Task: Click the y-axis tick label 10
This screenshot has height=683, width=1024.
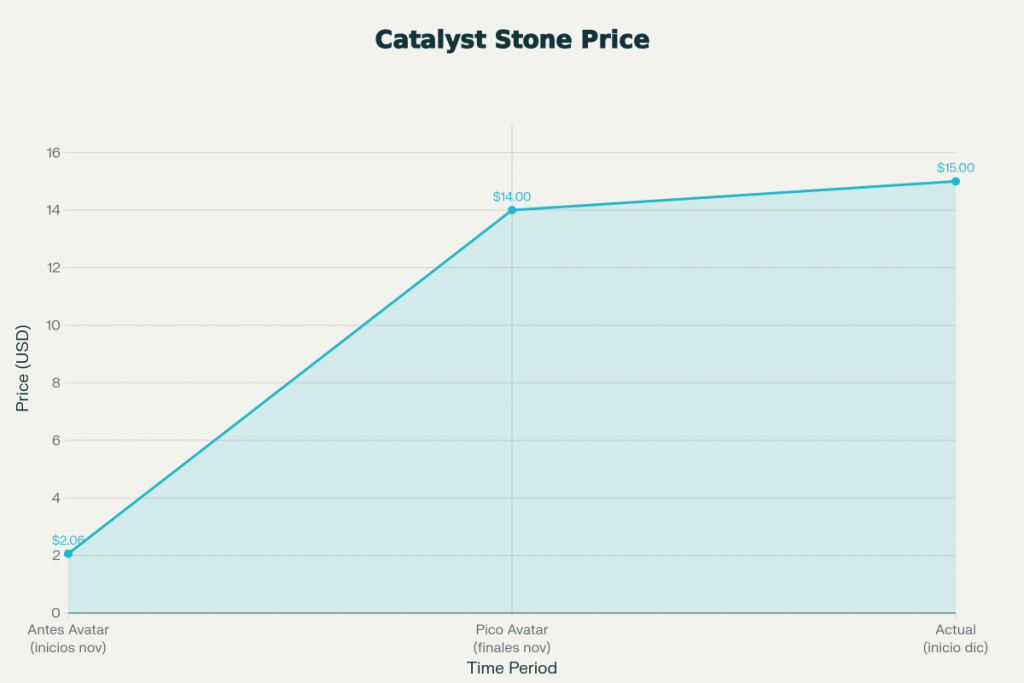Action: tap(52, 325)
